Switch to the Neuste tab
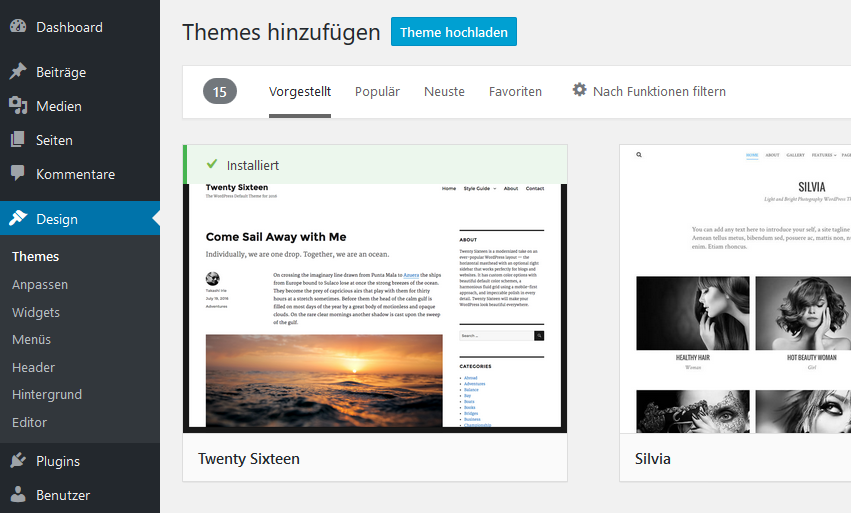Image resolution: width=851 pixels, height=513 pixels. pyautogui.click(x=444, y=92)
